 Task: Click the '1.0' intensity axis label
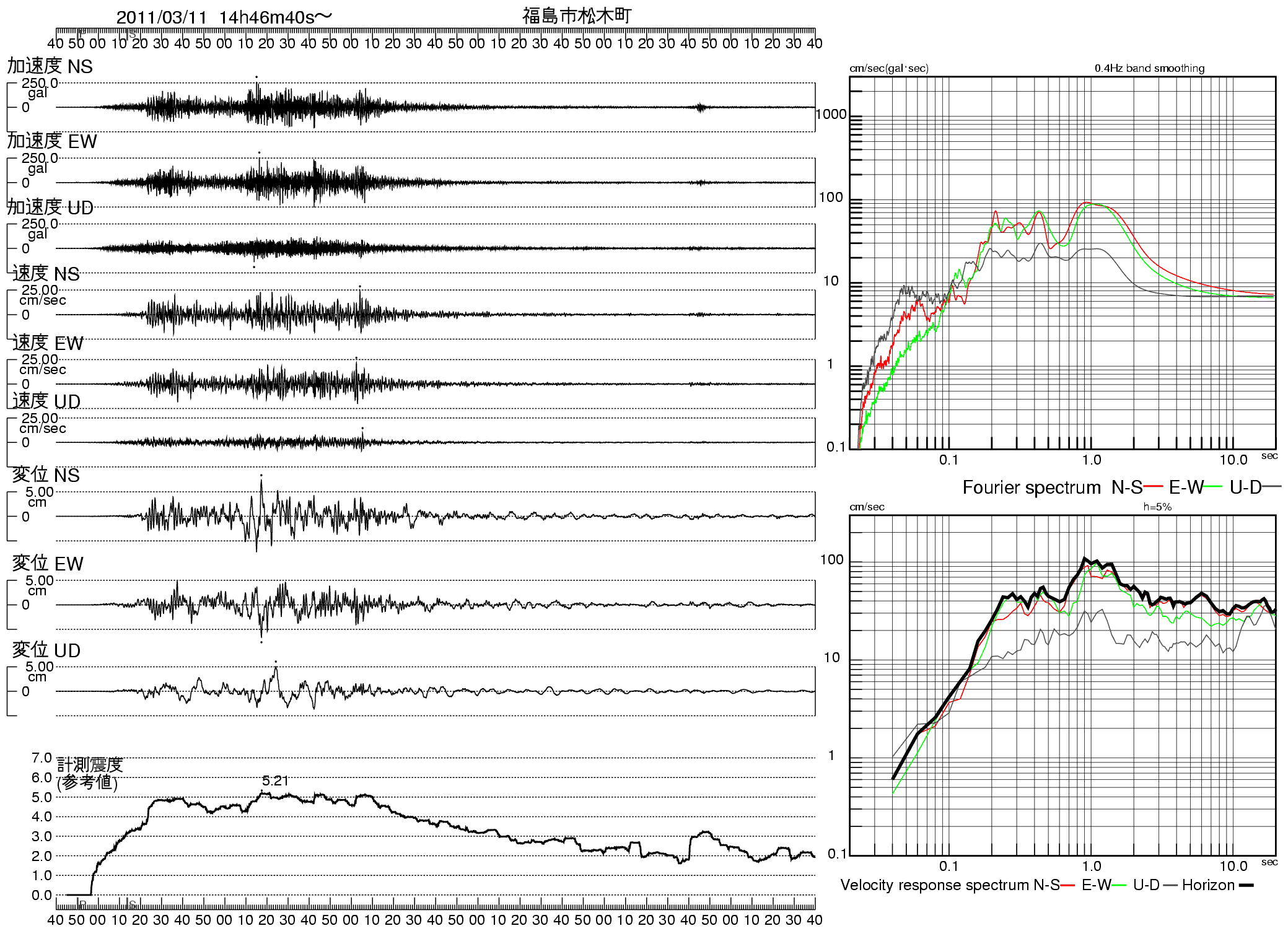tap(42, 875)
